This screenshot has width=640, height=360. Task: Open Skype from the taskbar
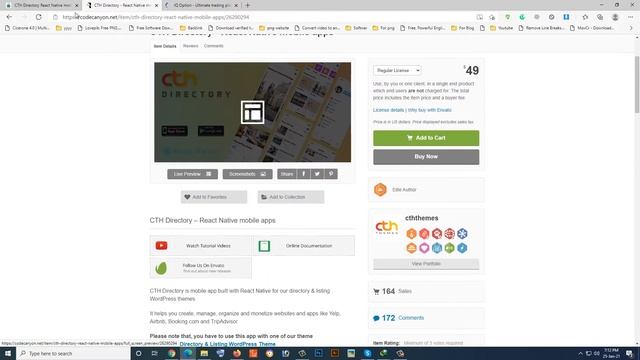(x=367, y=353)
